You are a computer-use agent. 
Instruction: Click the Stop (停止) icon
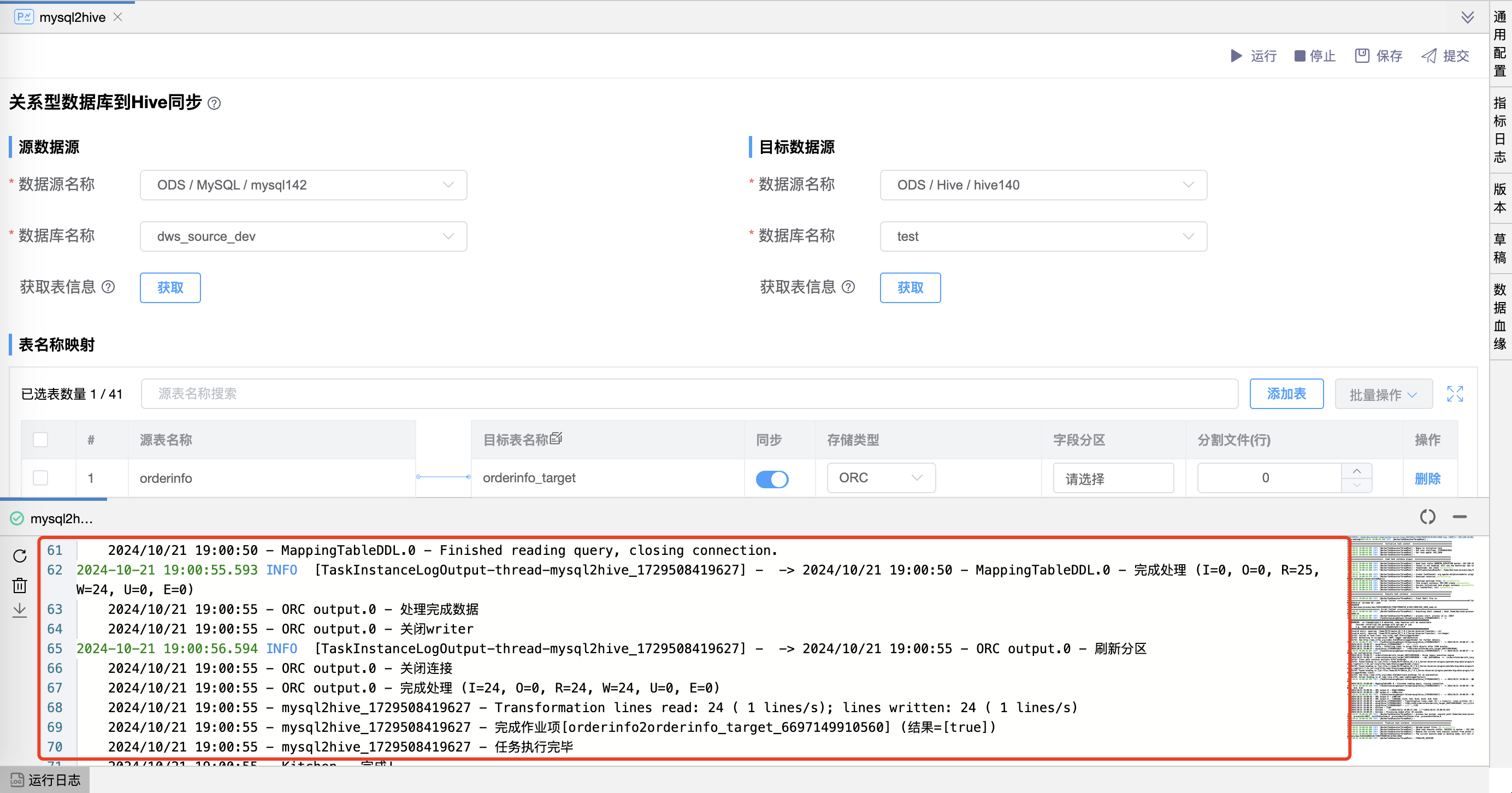[x=1300, y=56]
